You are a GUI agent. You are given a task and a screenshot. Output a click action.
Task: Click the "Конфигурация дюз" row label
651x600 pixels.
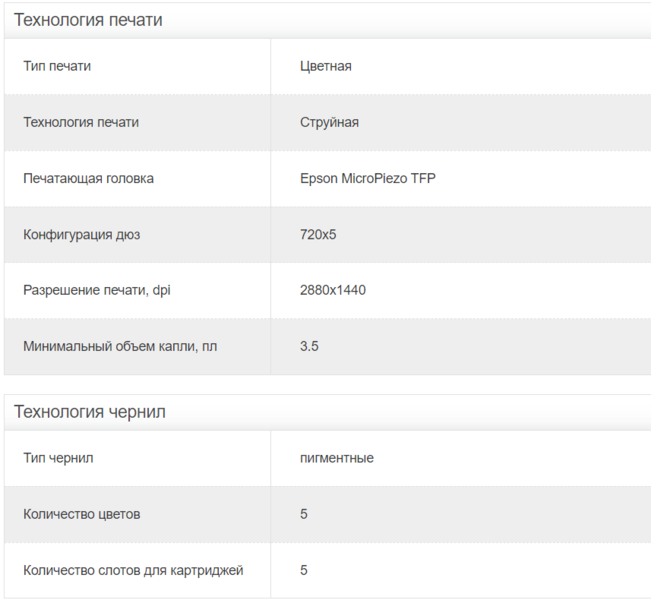[x=80, y=234]
